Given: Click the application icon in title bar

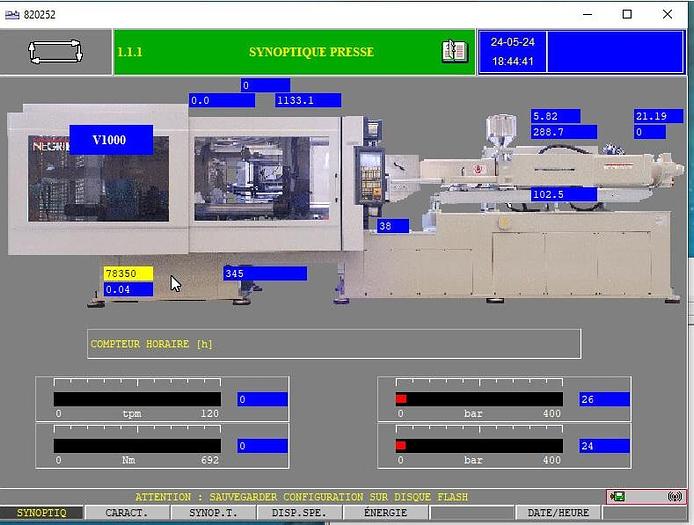Looking at the screenshot, I should point(12,14).
